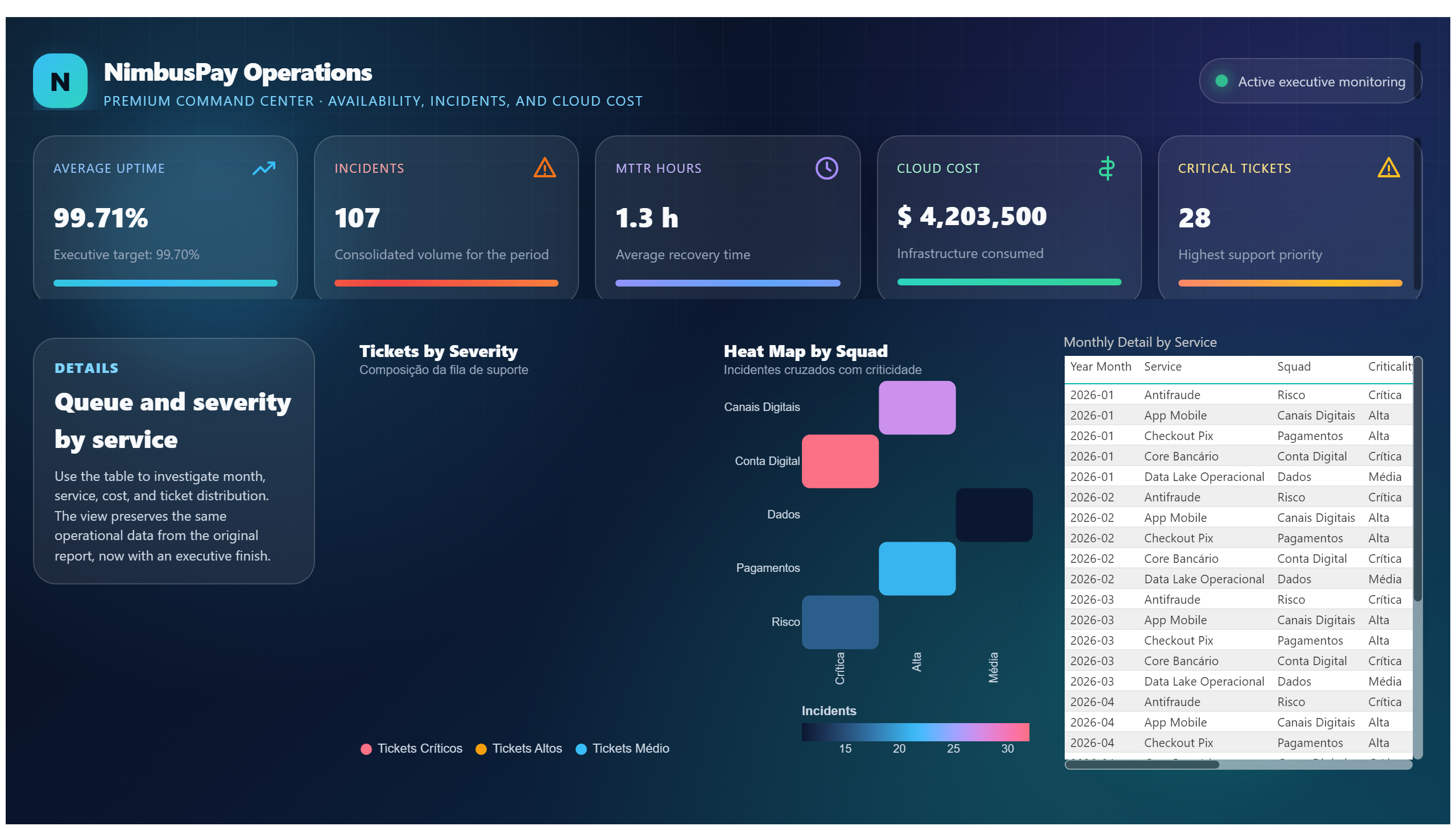Click the Cloud Cost dollar icon
1456x830 pixels.
[x=1106, y=168]
